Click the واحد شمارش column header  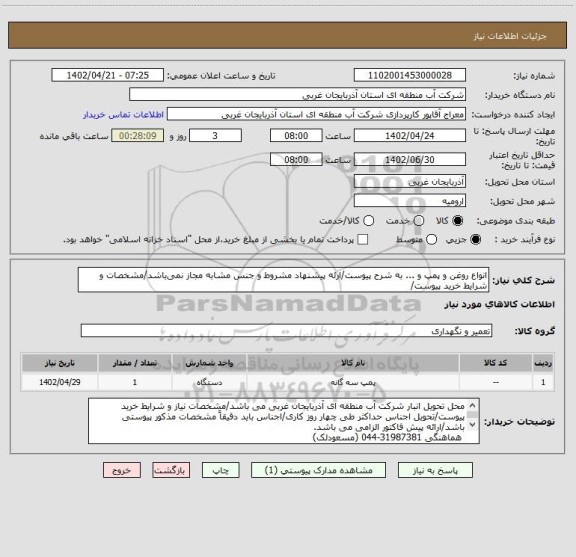pyautogui.click(x=209, y=363)
